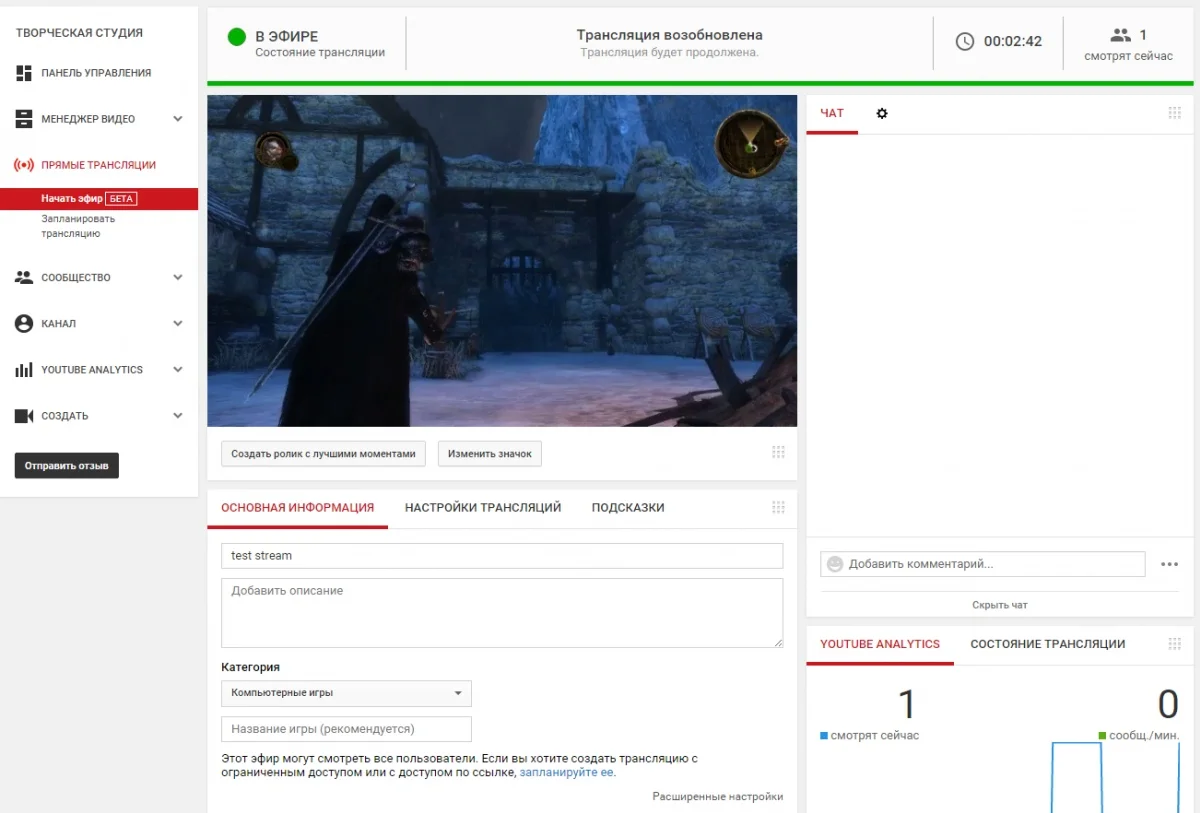Click the drag handle grid under video preview

[779, 452]
